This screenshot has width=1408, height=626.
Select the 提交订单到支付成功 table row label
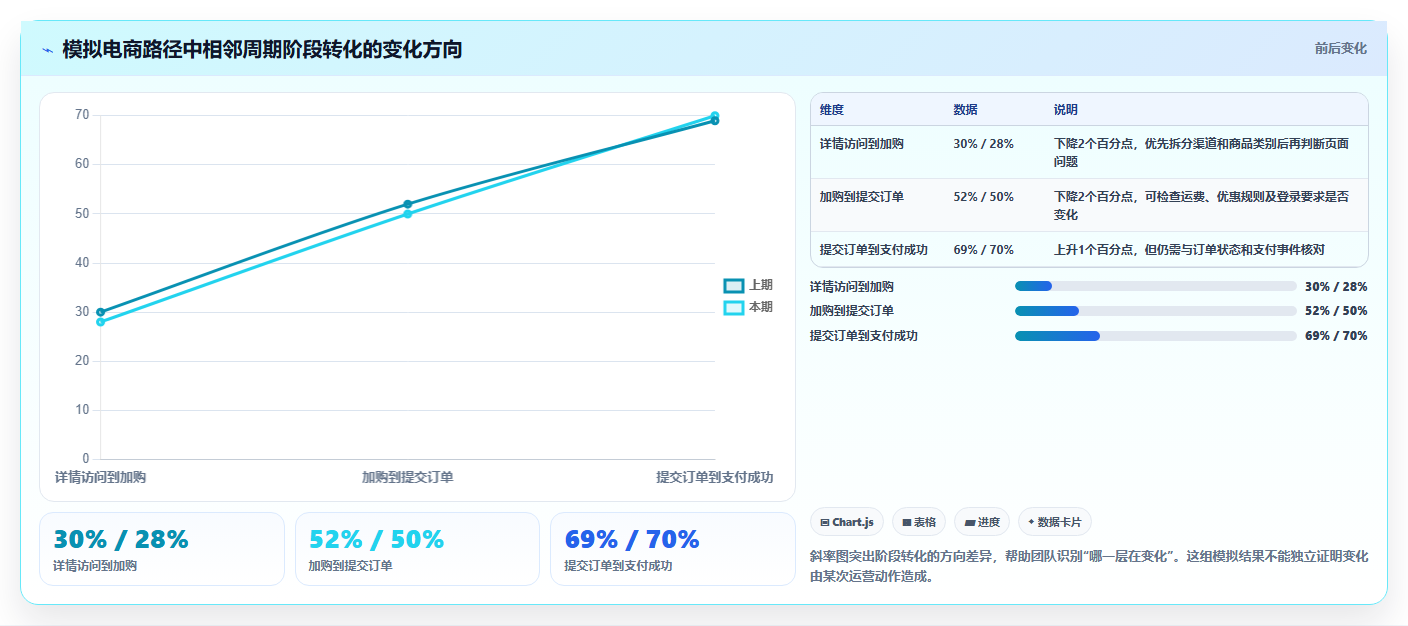[874, 250]
